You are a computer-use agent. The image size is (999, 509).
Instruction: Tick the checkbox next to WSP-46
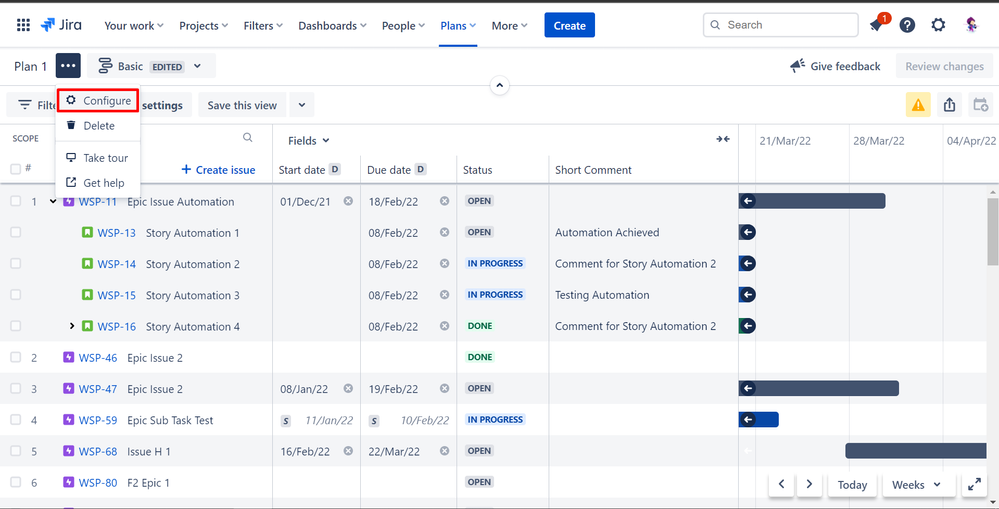pos(15,357)
